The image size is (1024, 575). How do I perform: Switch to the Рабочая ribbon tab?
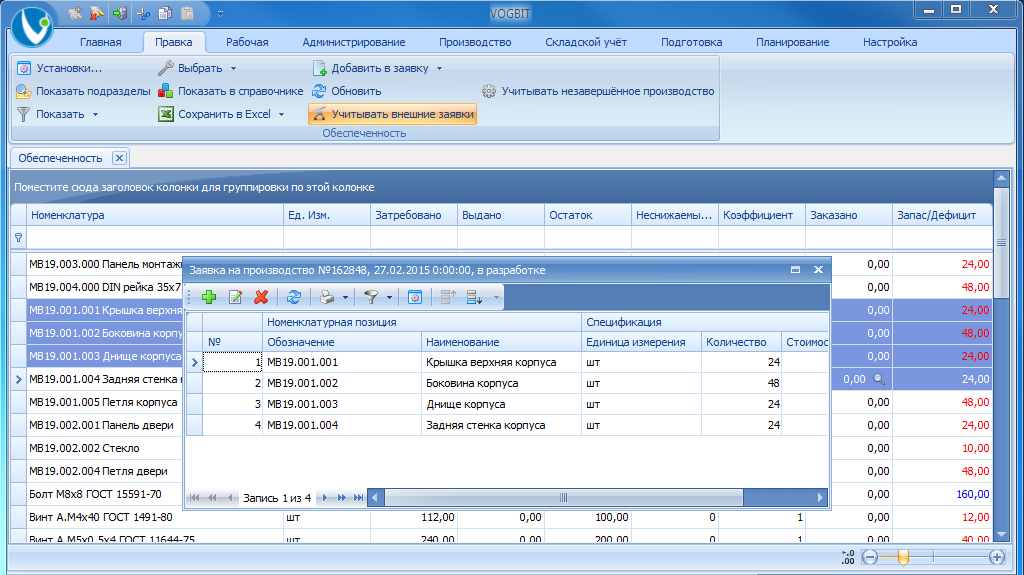click(247, 42)
